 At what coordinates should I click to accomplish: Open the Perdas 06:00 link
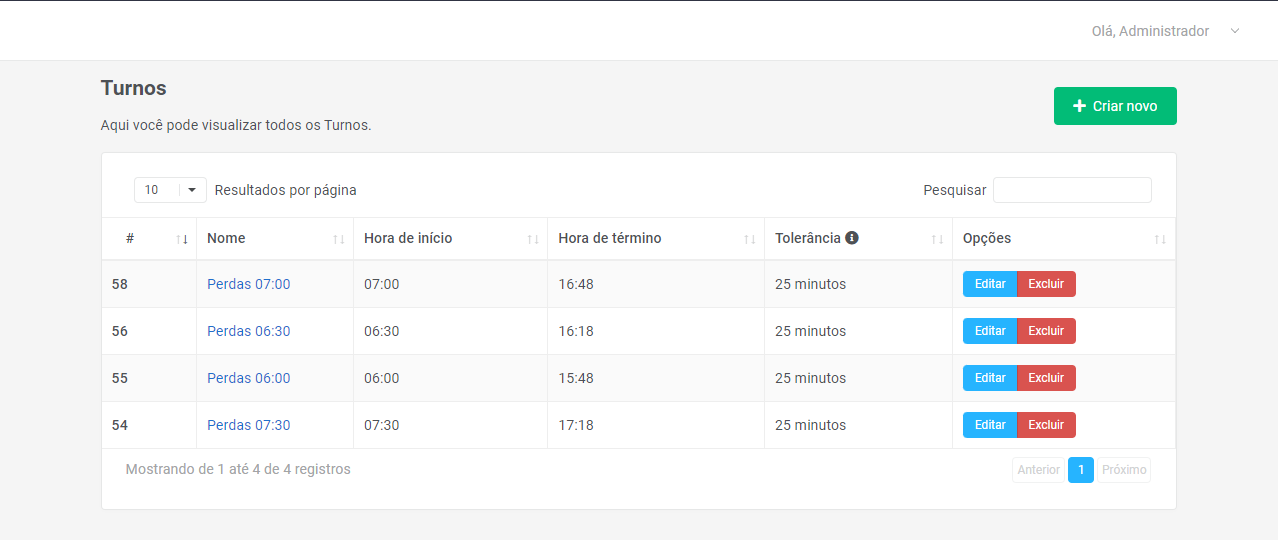tap(249, 378)
